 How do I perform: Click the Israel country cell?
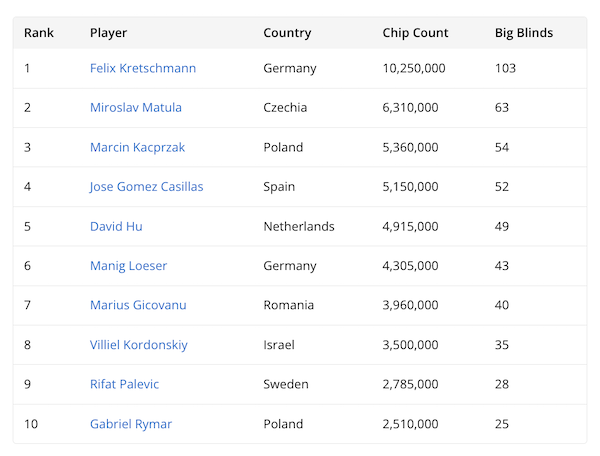pos(279,345)
